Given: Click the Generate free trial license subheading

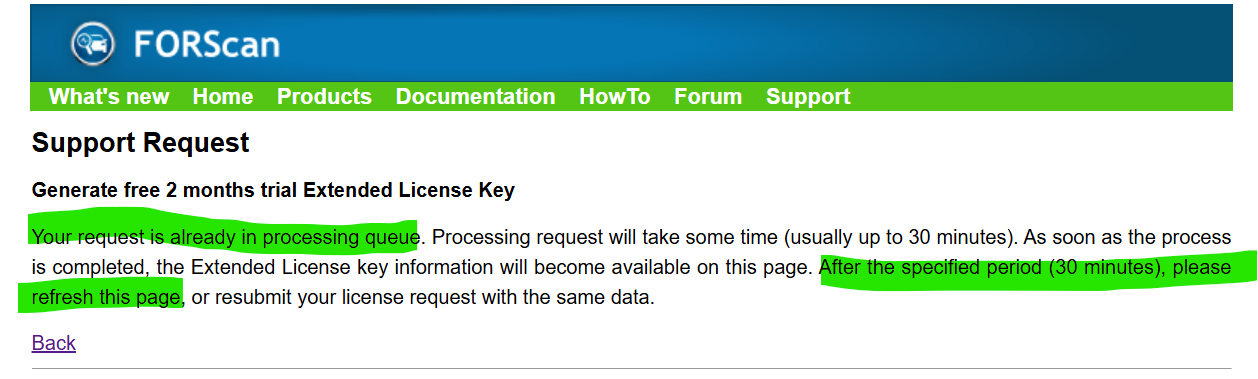Looking at the screenshot, I should [273, 190].
